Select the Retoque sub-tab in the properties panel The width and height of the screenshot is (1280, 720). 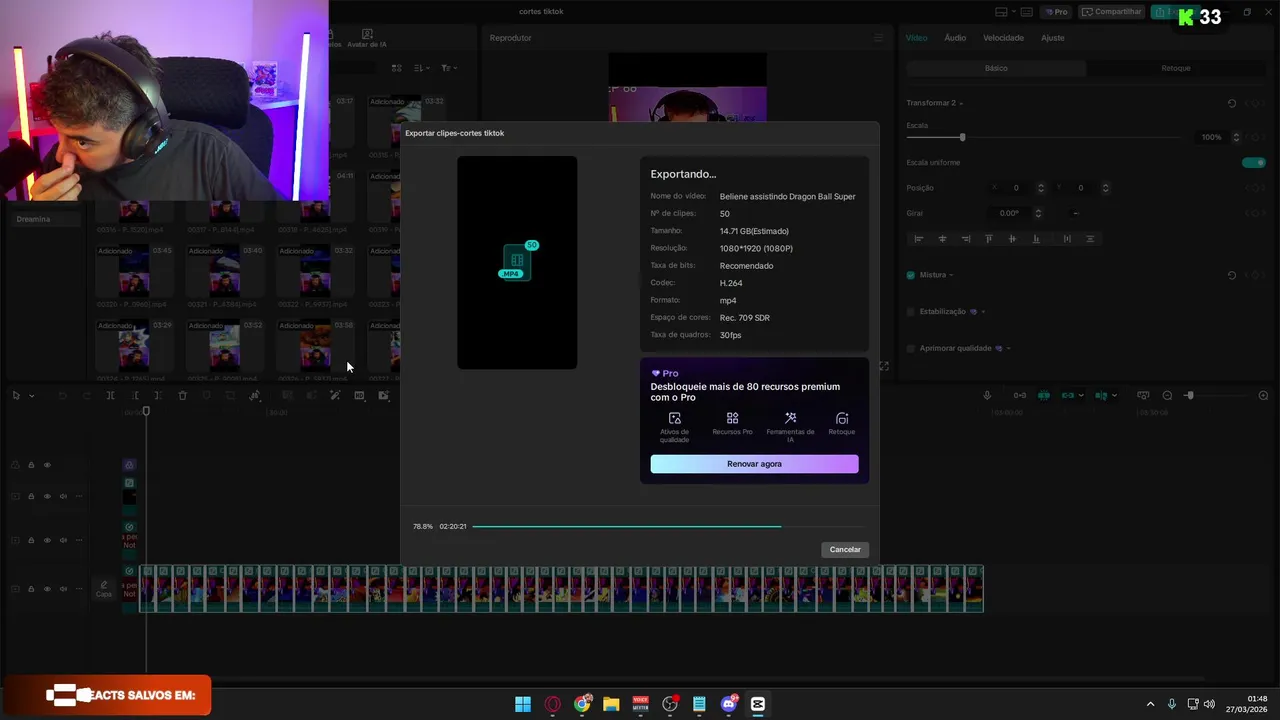pos(1176,68)
